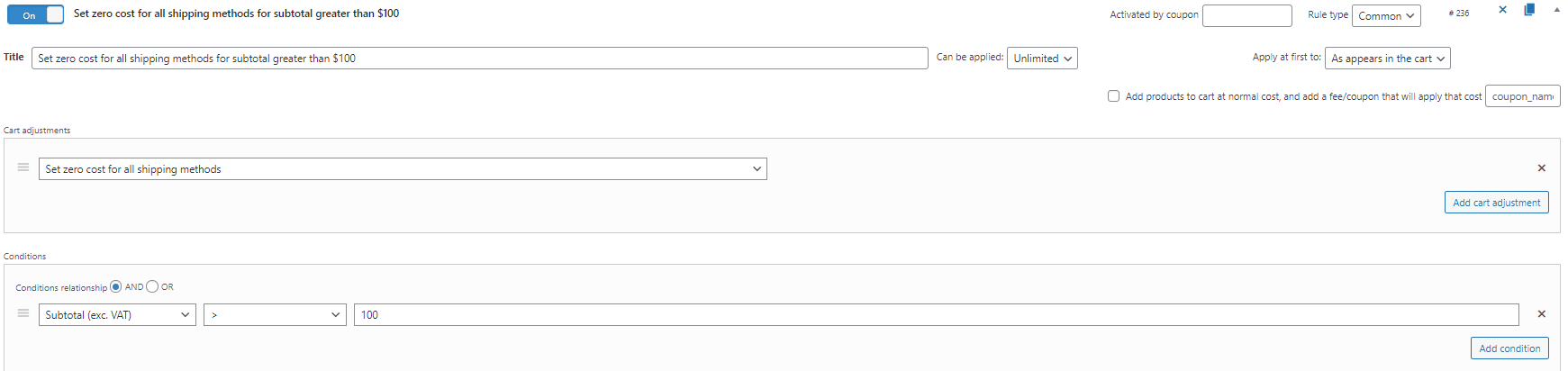Open the Rule type Common dropdown
This screenshot has width=1568, height=371.
pos(1386,16)
